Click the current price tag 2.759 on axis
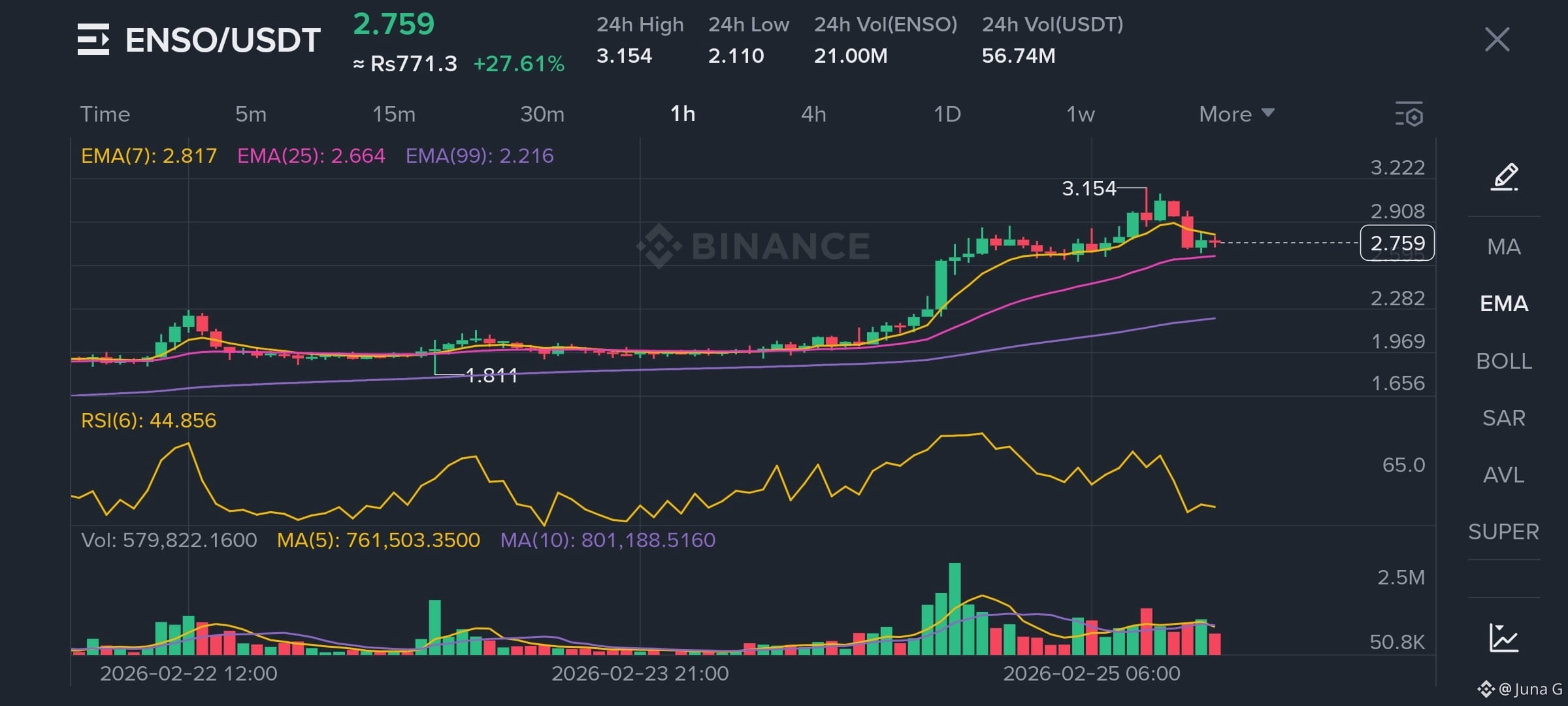The height and width of the screenshot is (706, 1568). click(x=1397, y=243)
